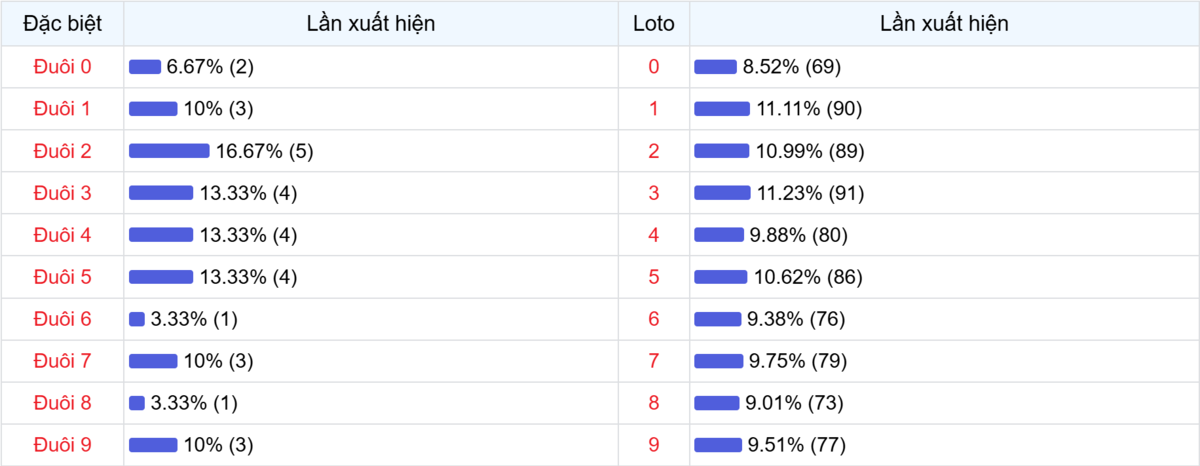Click the Đuôi 4 label
Screen dimensions: 1200x466
(x=62, y=235)
